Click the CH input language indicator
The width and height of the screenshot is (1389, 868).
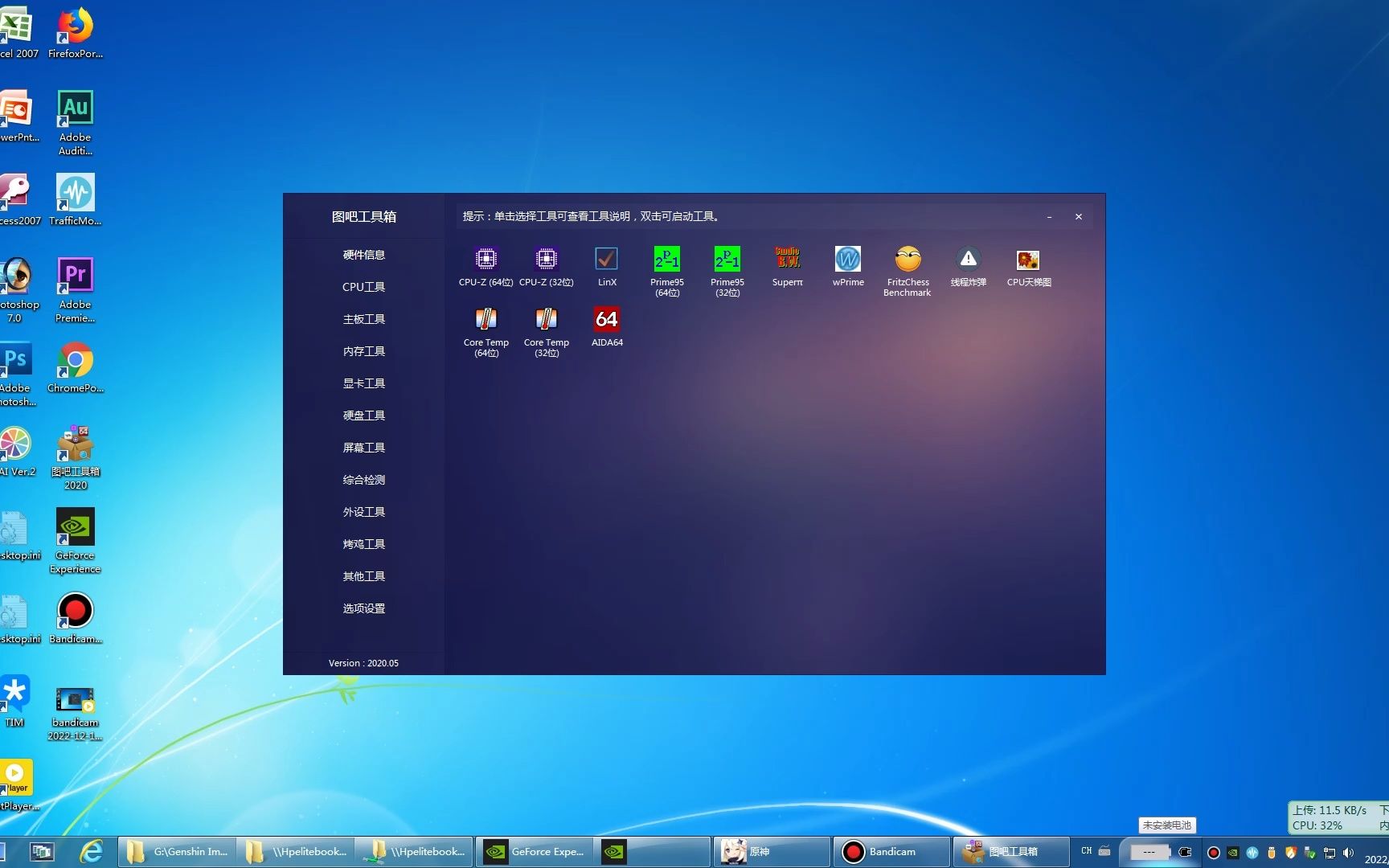point(1086,851)
